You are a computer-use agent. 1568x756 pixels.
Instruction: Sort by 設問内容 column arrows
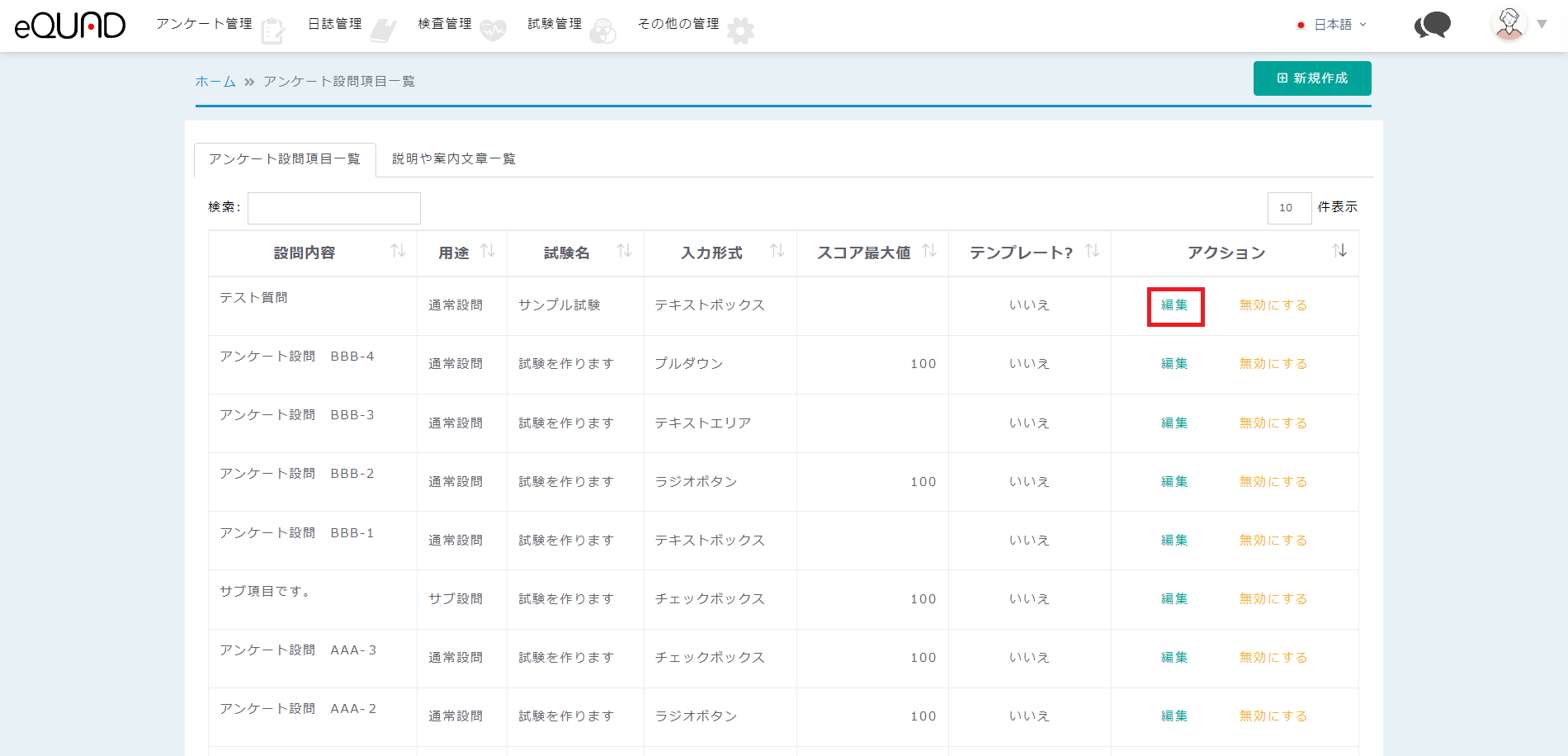point(398,251)
